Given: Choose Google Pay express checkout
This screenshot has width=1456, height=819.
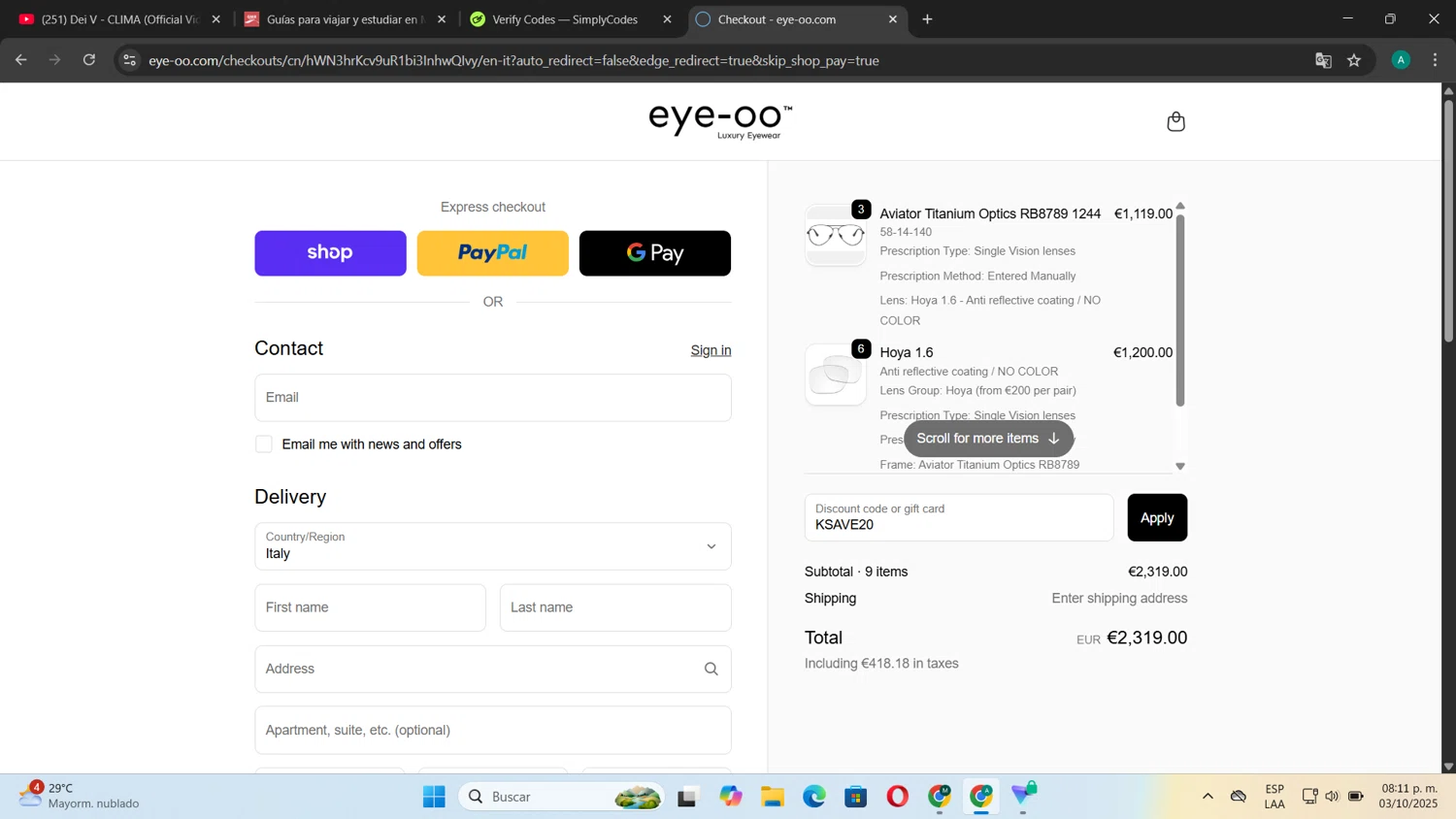Looking at the screenshot, I should pos(655,253).
